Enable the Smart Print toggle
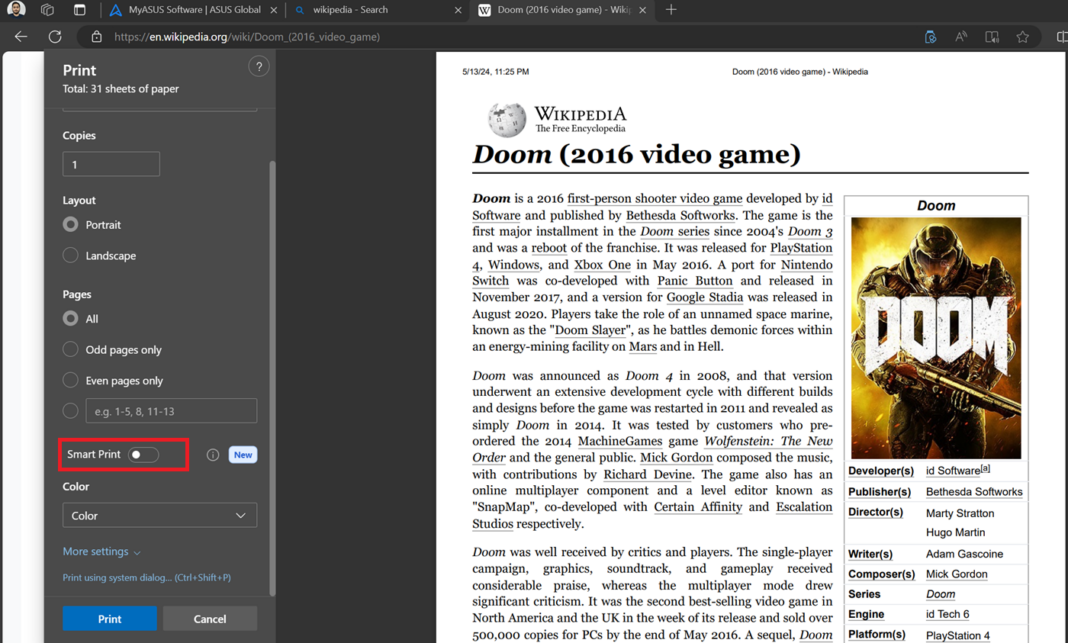 [143, 455]
